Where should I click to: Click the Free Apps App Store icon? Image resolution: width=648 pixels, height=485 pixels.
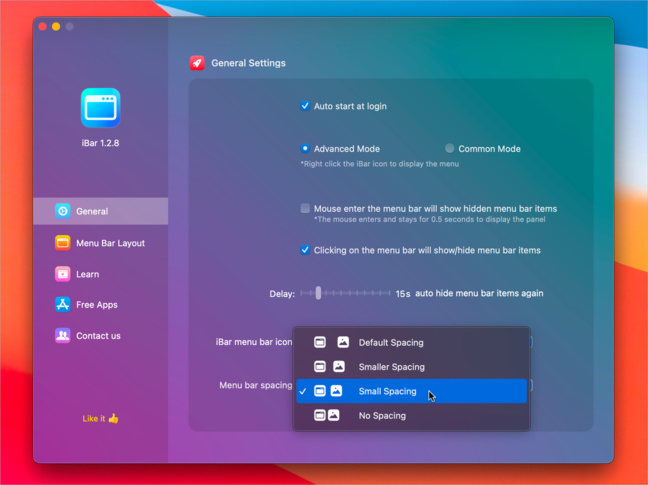(x=63, y=304)
